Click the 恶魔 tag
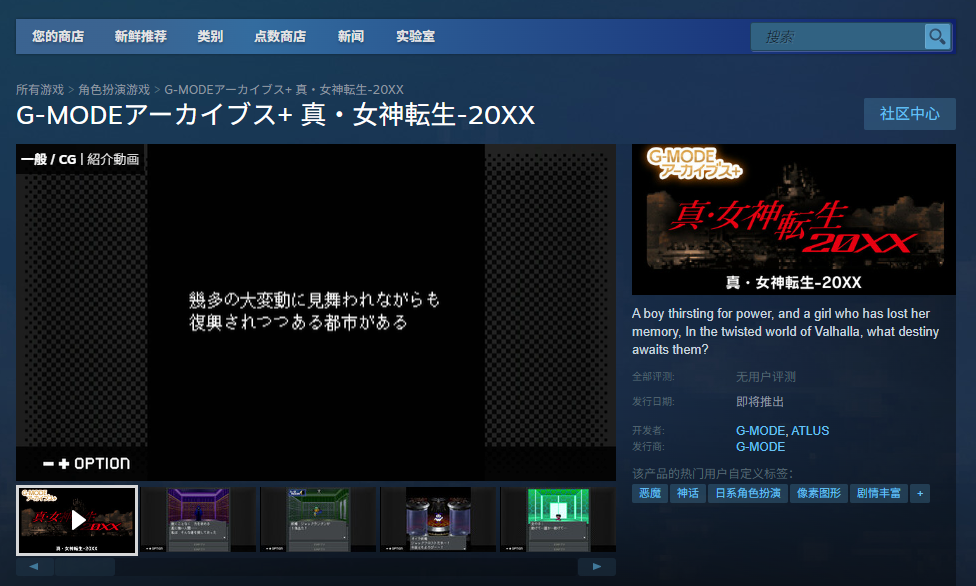Image resolution: width=976 pixels, height=586 pixels. click(x=649, y=492)
